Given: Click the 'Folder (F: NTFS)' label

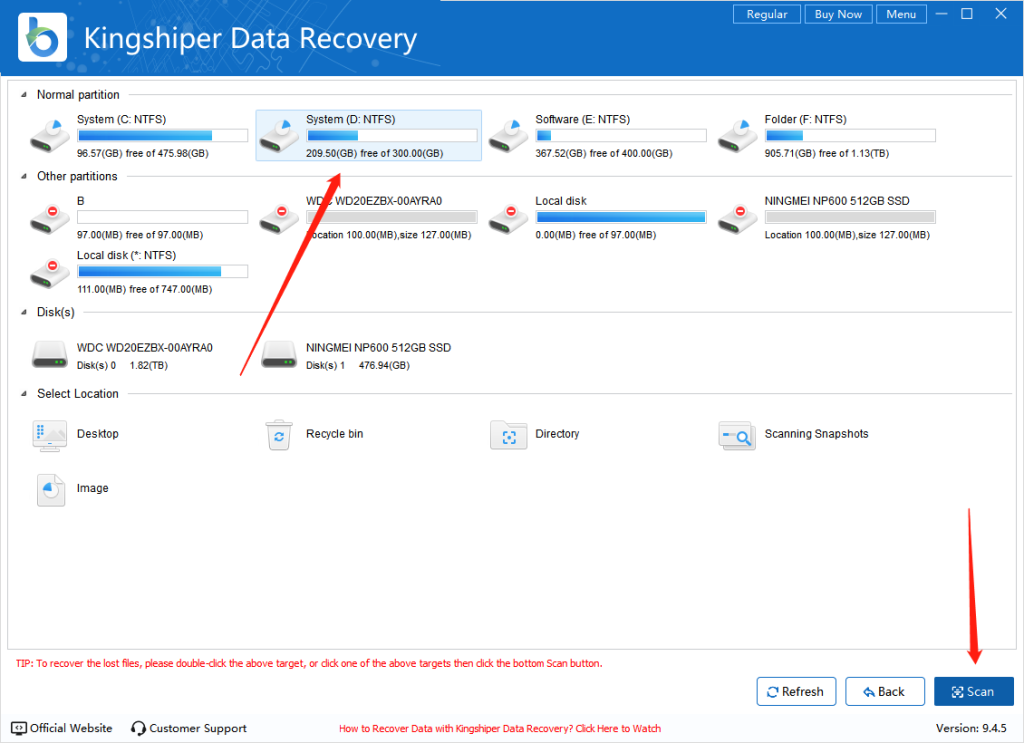Looking at the screenshot, I should 805,119.
